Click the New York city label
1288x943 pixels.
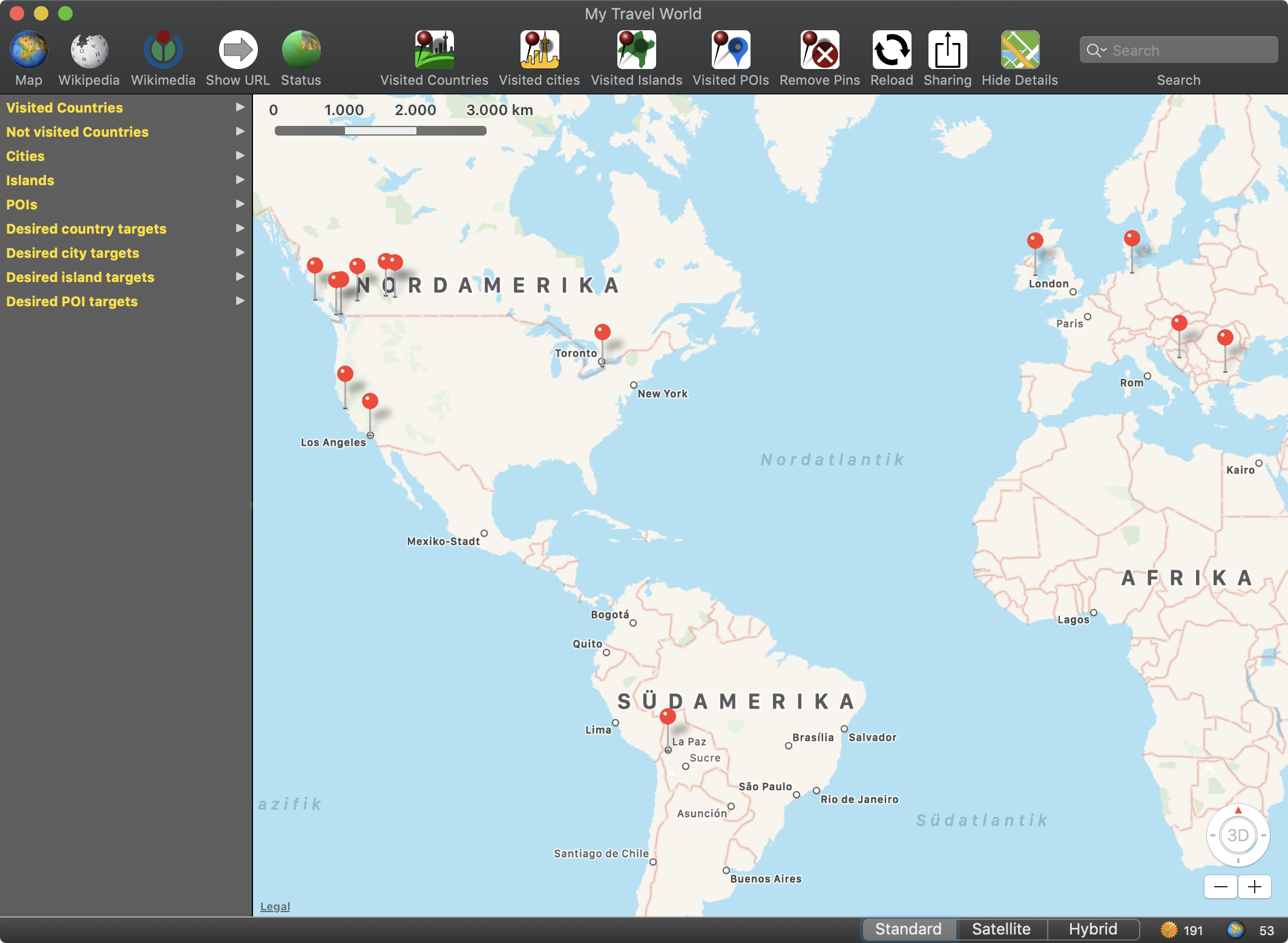coord(663,394)
